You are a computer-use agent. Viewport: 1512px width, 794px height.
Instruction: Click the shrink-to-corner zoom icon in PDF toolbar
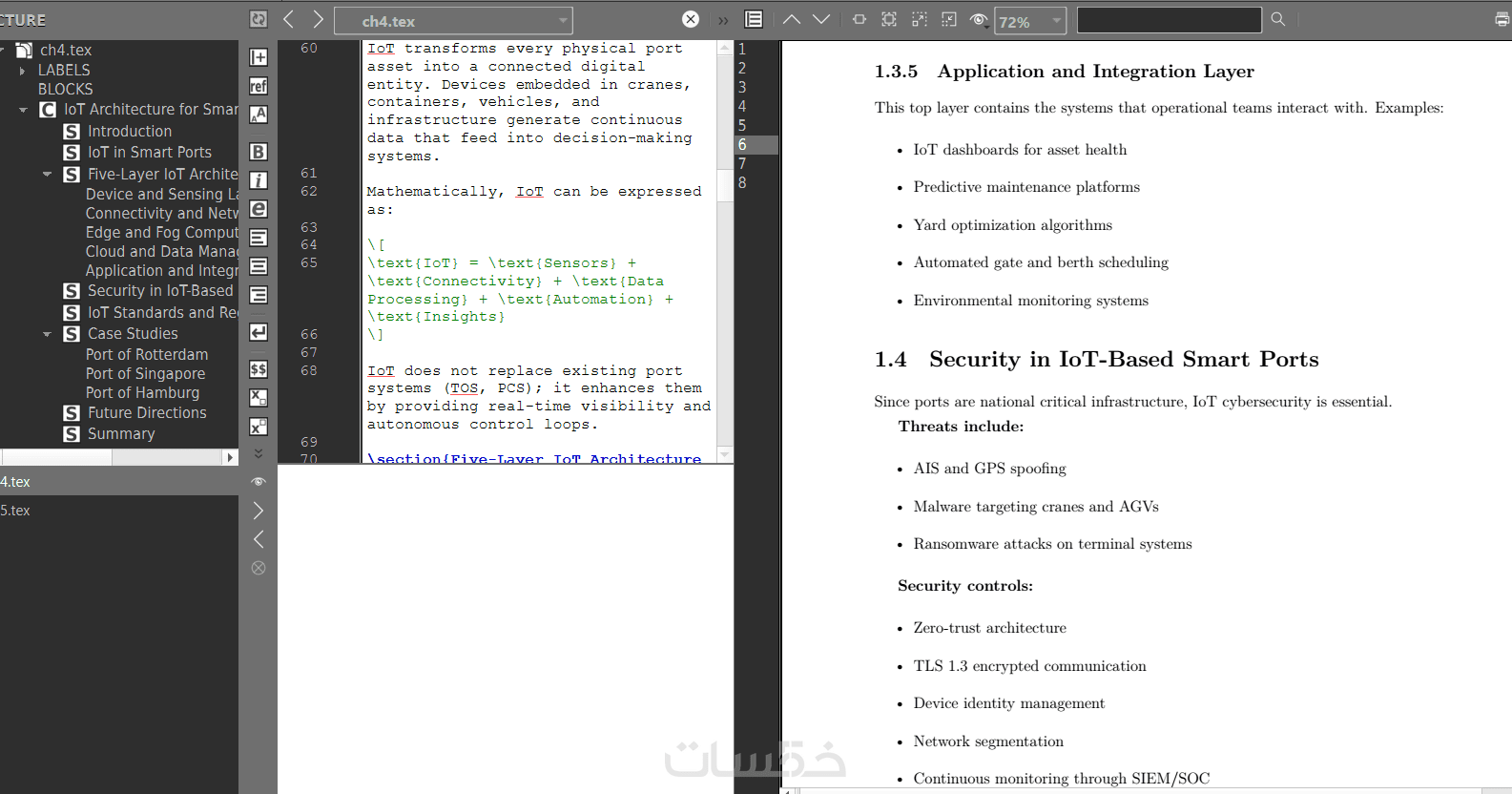pyautogui.click(x=949, y=19)
